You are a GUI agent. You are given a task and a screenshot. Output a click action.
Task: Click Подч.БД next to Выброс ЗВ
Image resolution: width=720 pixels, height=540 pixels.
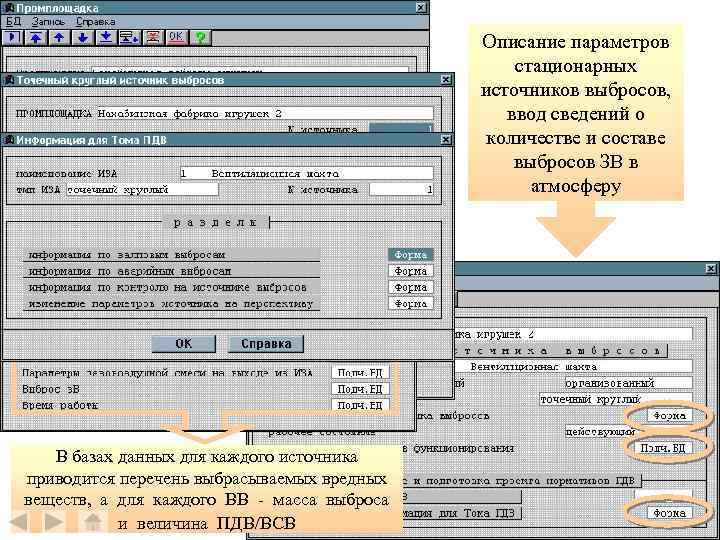click(360, 389)
